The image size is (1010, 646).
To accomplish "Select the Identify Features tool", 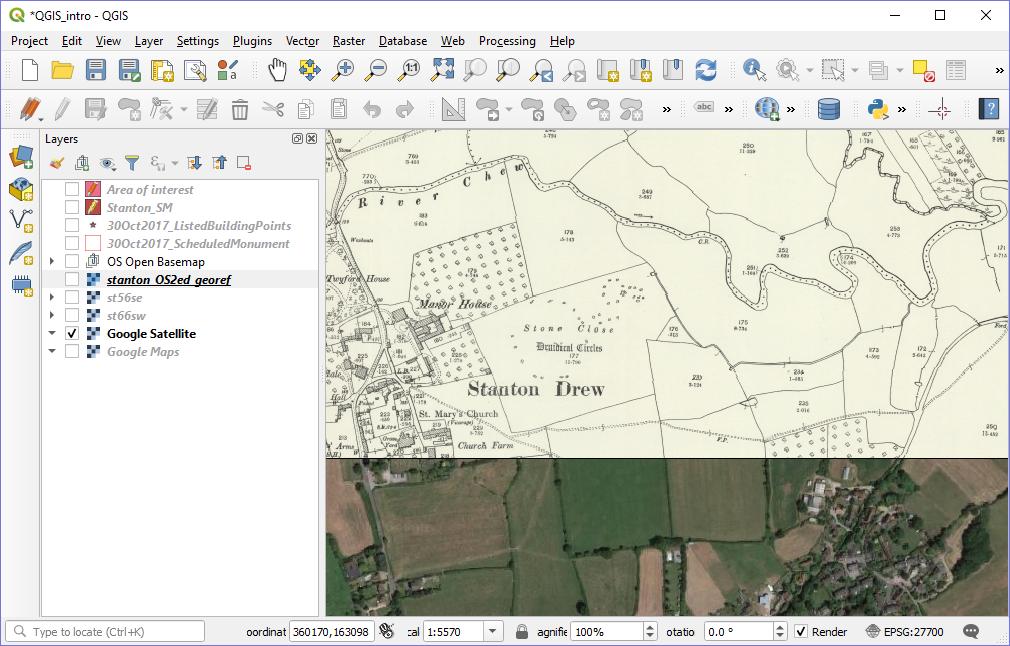I will [751, 71].
